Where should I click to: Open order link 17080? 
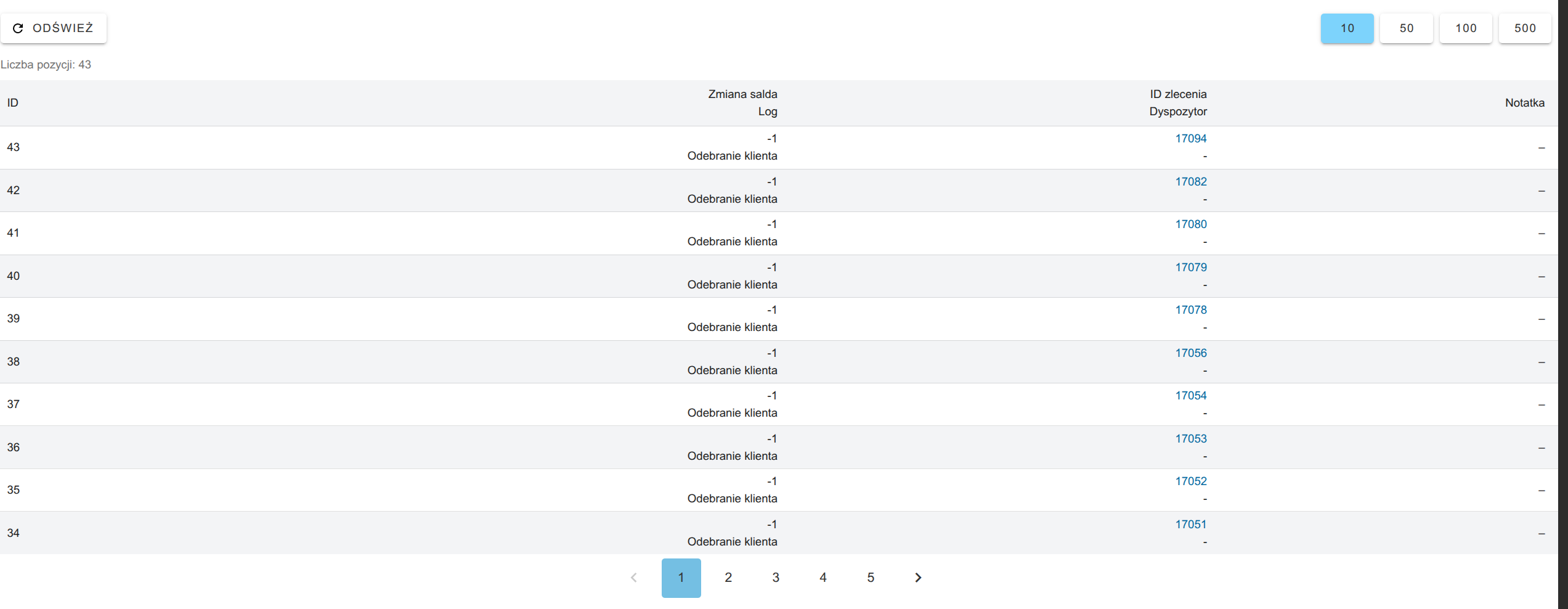pyautogui.click(x=1190, y=224)
